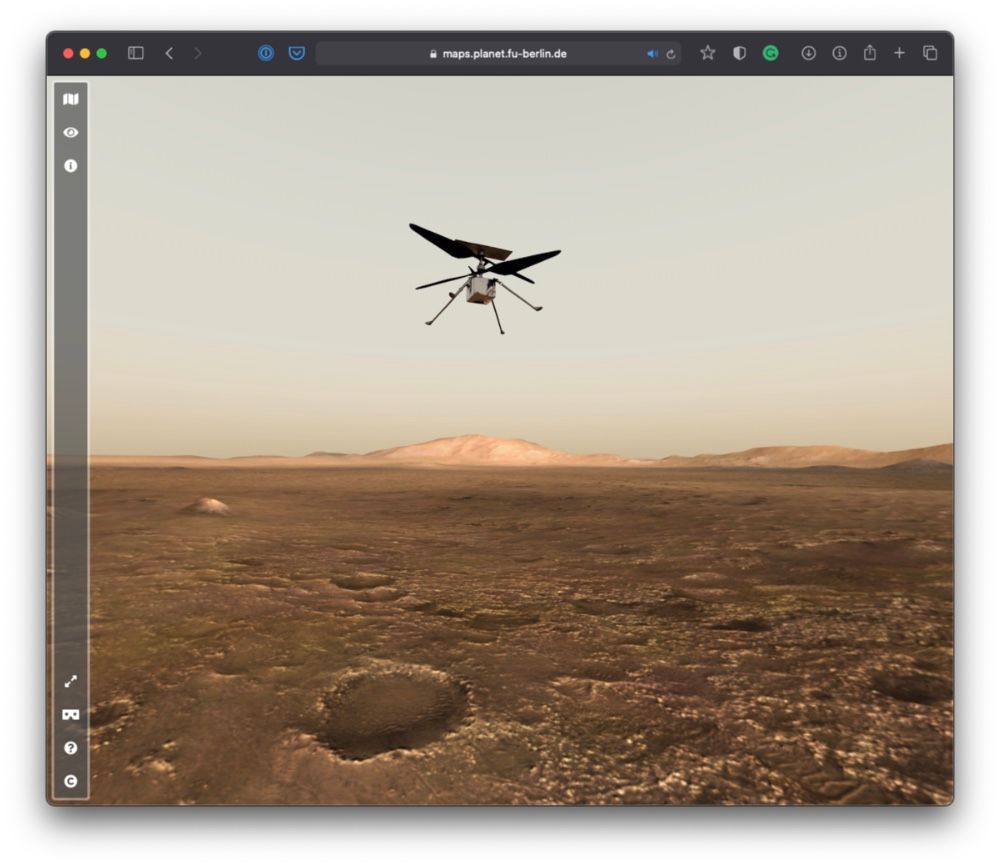
Task: Enter fullscreen with the diagonal arrows icon
Action: coord(70,681)
